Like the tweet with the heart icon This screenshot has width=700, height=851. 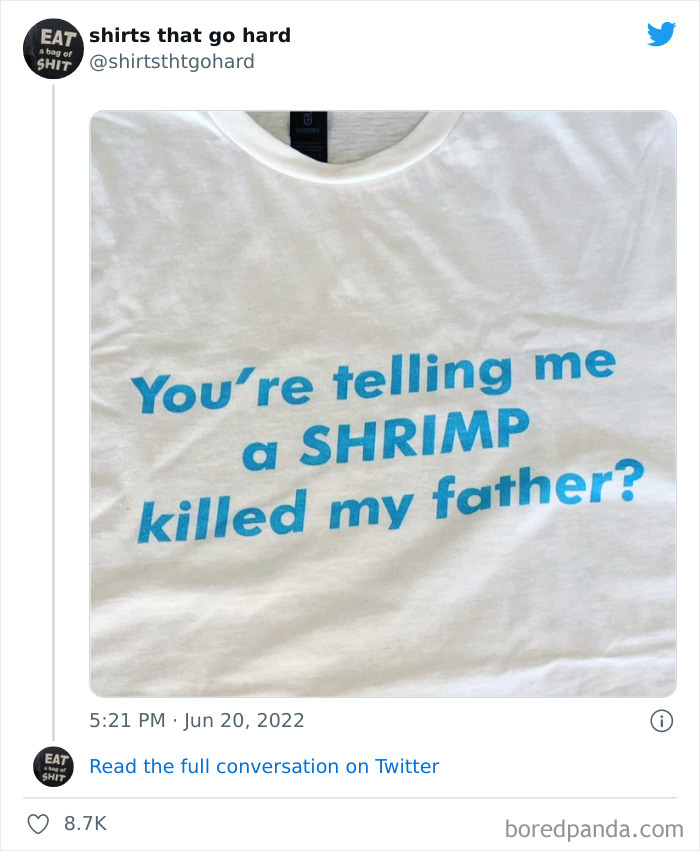click(39, 823)
